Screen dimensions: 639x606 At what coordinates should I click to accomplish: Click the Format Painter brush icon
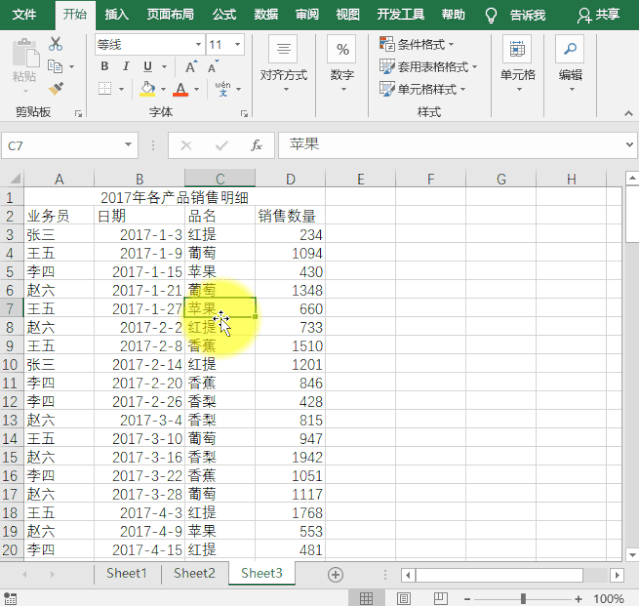click(x=55, y=88)
